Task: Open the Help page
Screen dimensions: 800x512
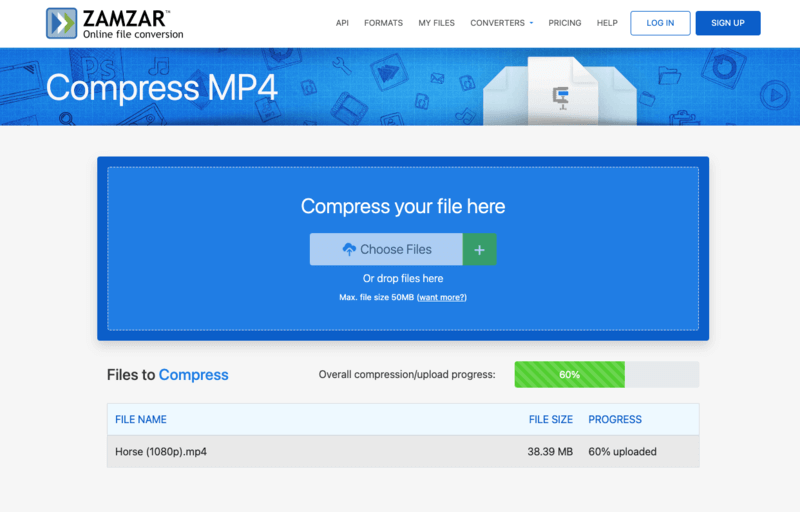Action: pyautogui.click(x=607, y=23)
